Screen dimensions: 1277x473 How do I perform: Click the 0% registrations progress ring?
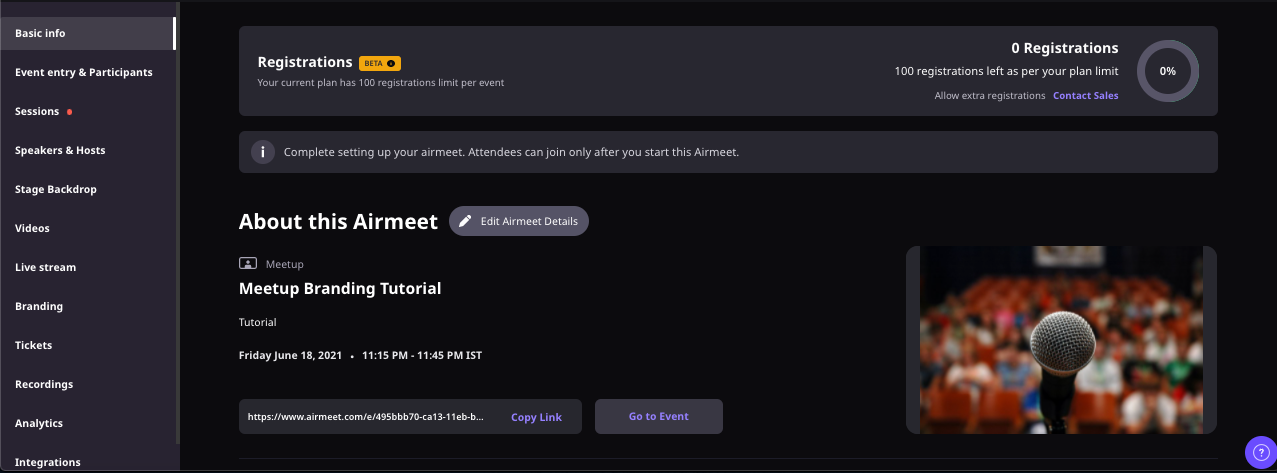(1168, 71)
